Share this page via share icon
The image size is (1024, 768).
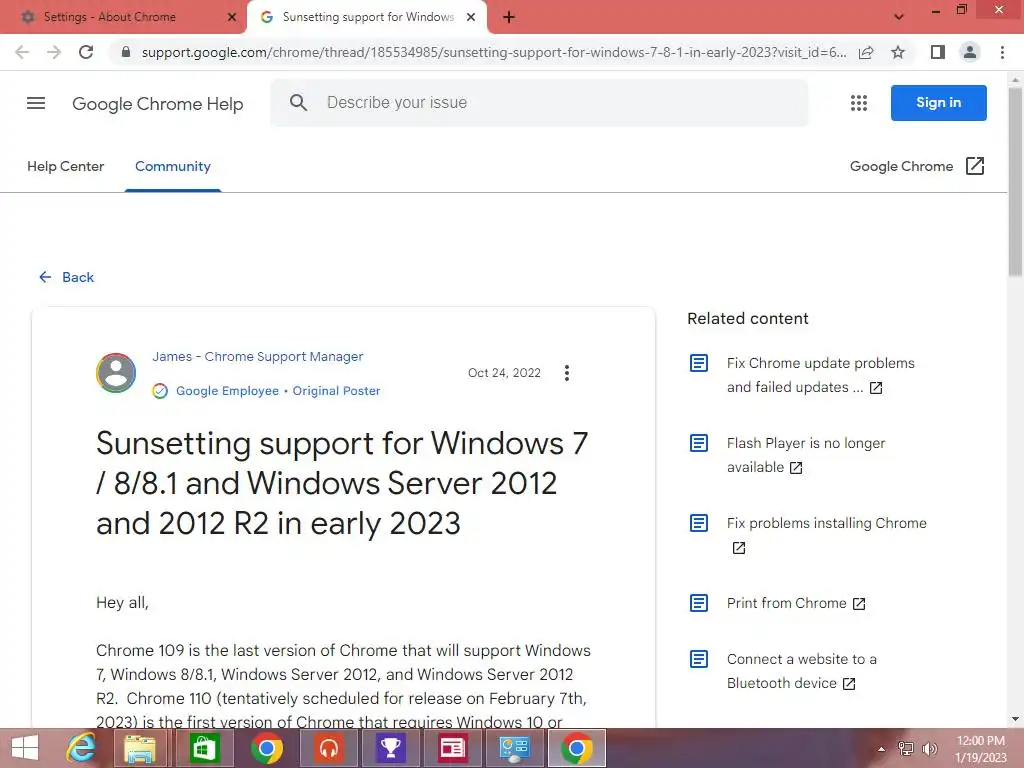tap(866, 52)
